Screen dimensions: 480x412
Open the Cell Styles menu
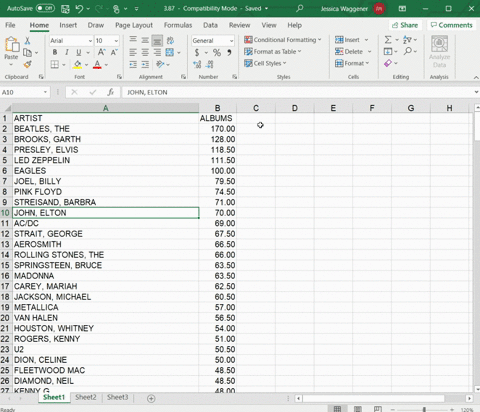point(265,63)
